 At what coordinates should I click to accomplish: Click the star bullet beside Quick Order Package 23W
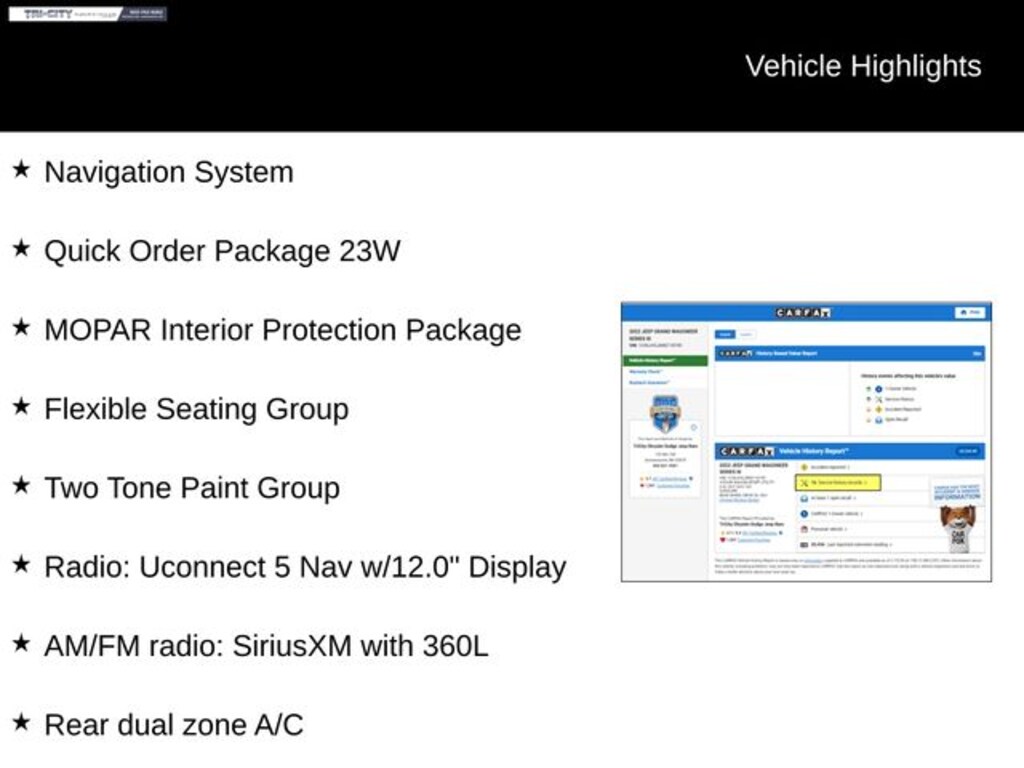20,249
